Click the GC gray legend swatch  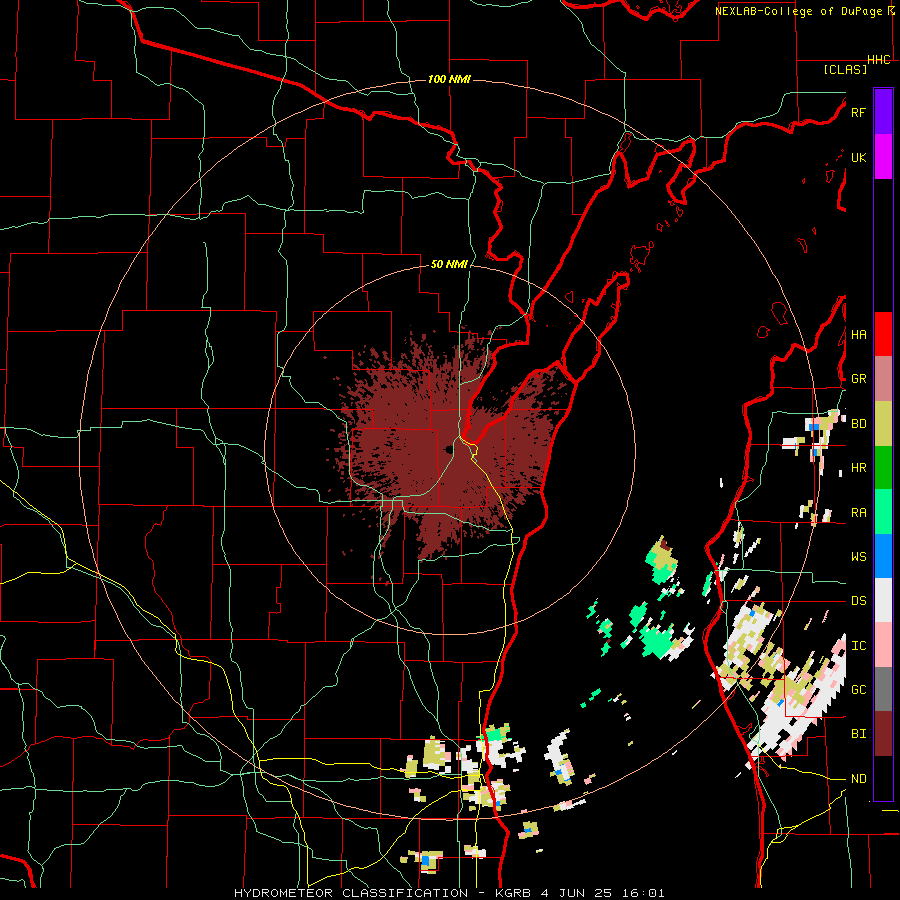point(883,689)
